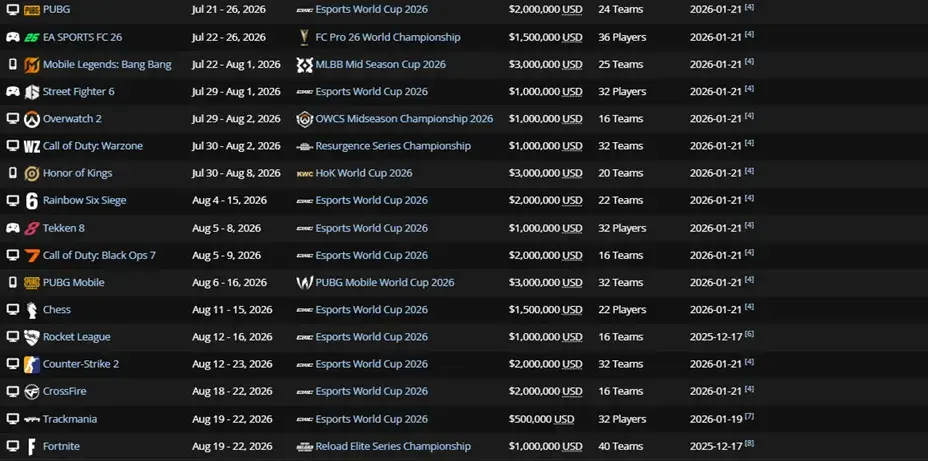This screenshot has width=928, height=461.
Task: Open Esports World Cup 2026 link in Chess row
Action: click(372, 310)
